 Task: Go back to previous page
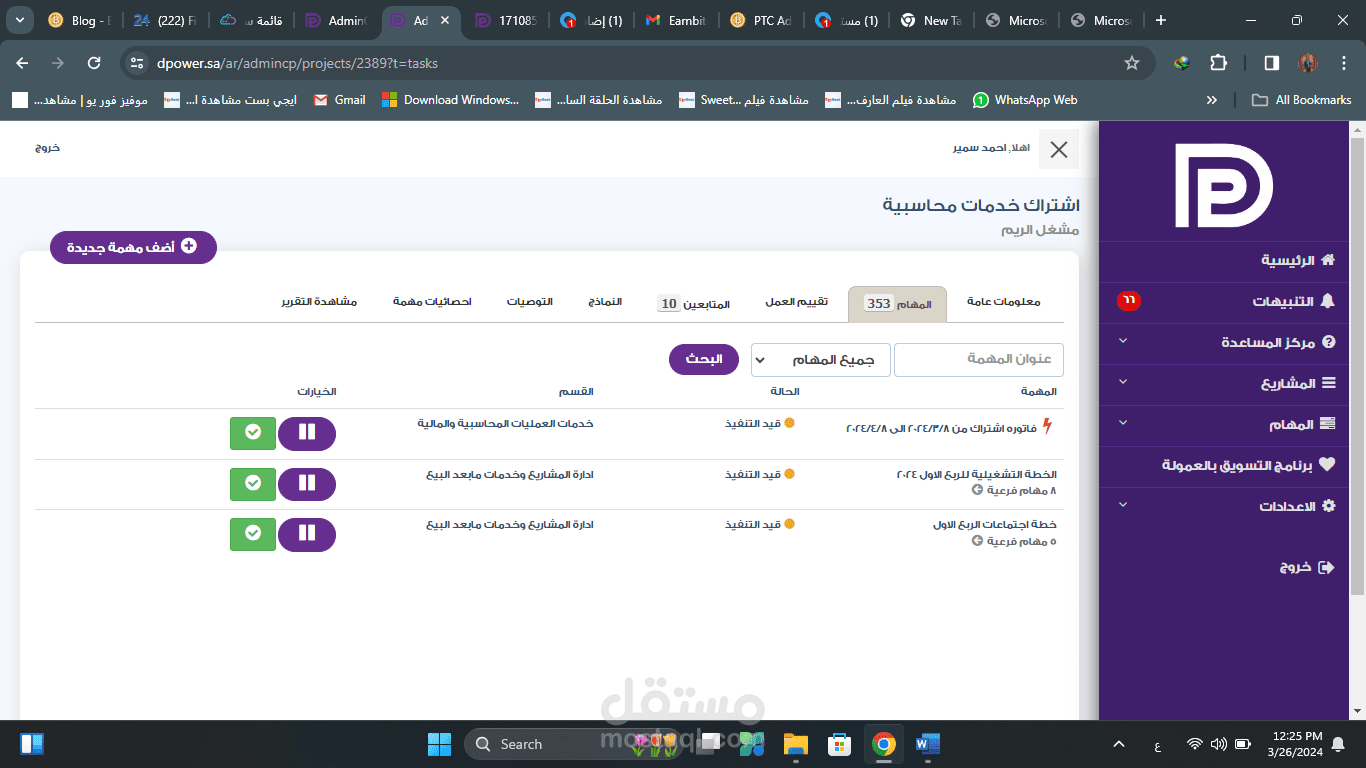point(23,63)
